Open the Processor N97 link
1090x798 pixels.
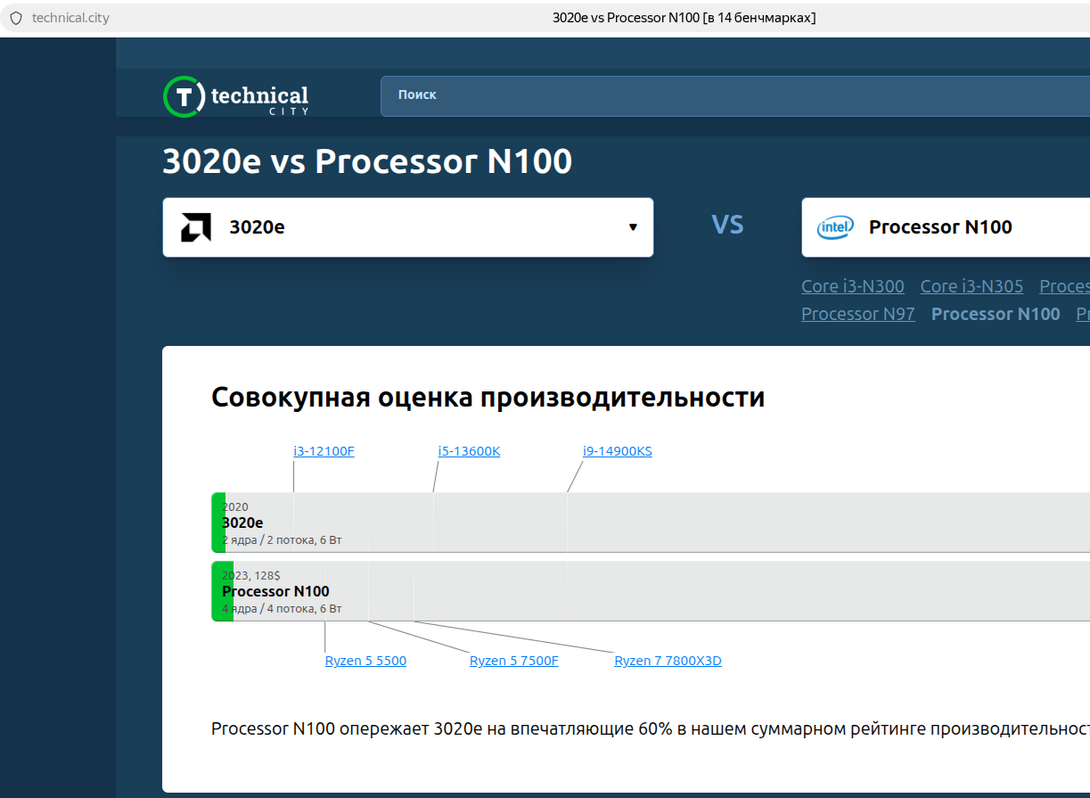pyautogui.click(x=858, y=314)
